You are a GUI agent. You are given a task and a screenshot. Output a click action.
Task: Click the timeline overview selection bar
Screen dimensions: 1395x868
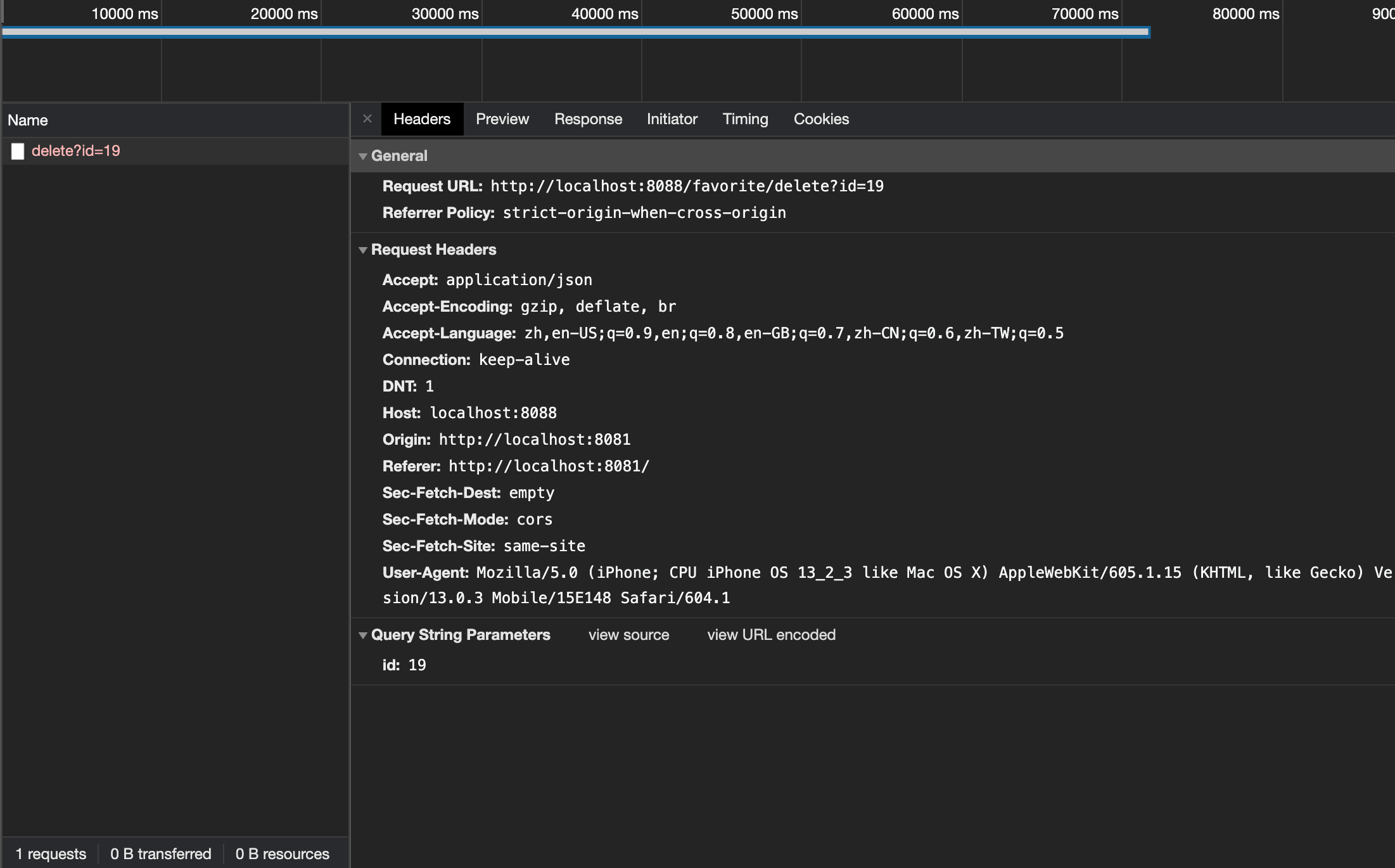coord(570,32)
